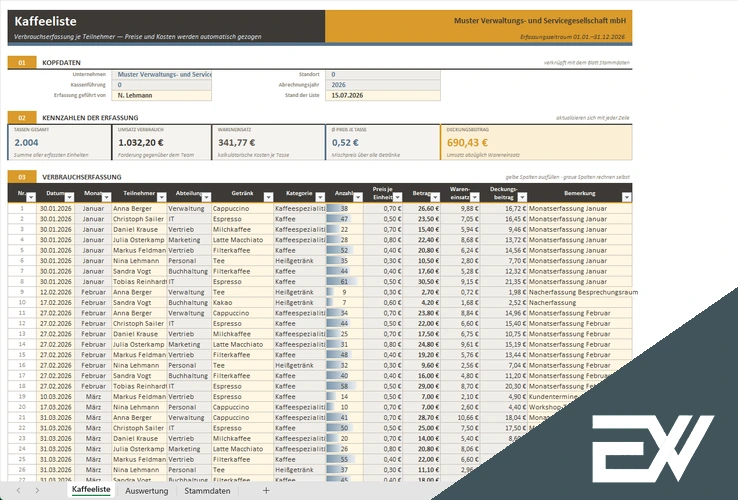Select the Anzahl cell showing 58
This screenshot has width=738, height=500.
tap(344, 386)
